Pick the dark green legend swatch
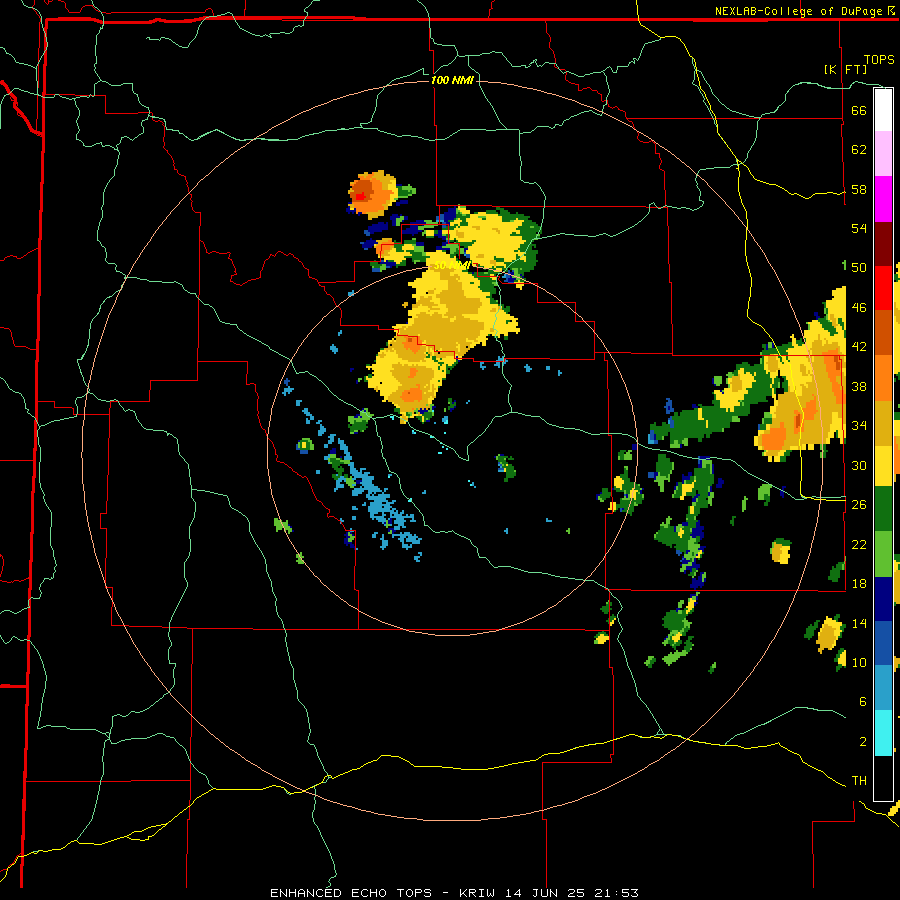Image resolution: width=900 pixels, height=900 pixels. (883, 509)
